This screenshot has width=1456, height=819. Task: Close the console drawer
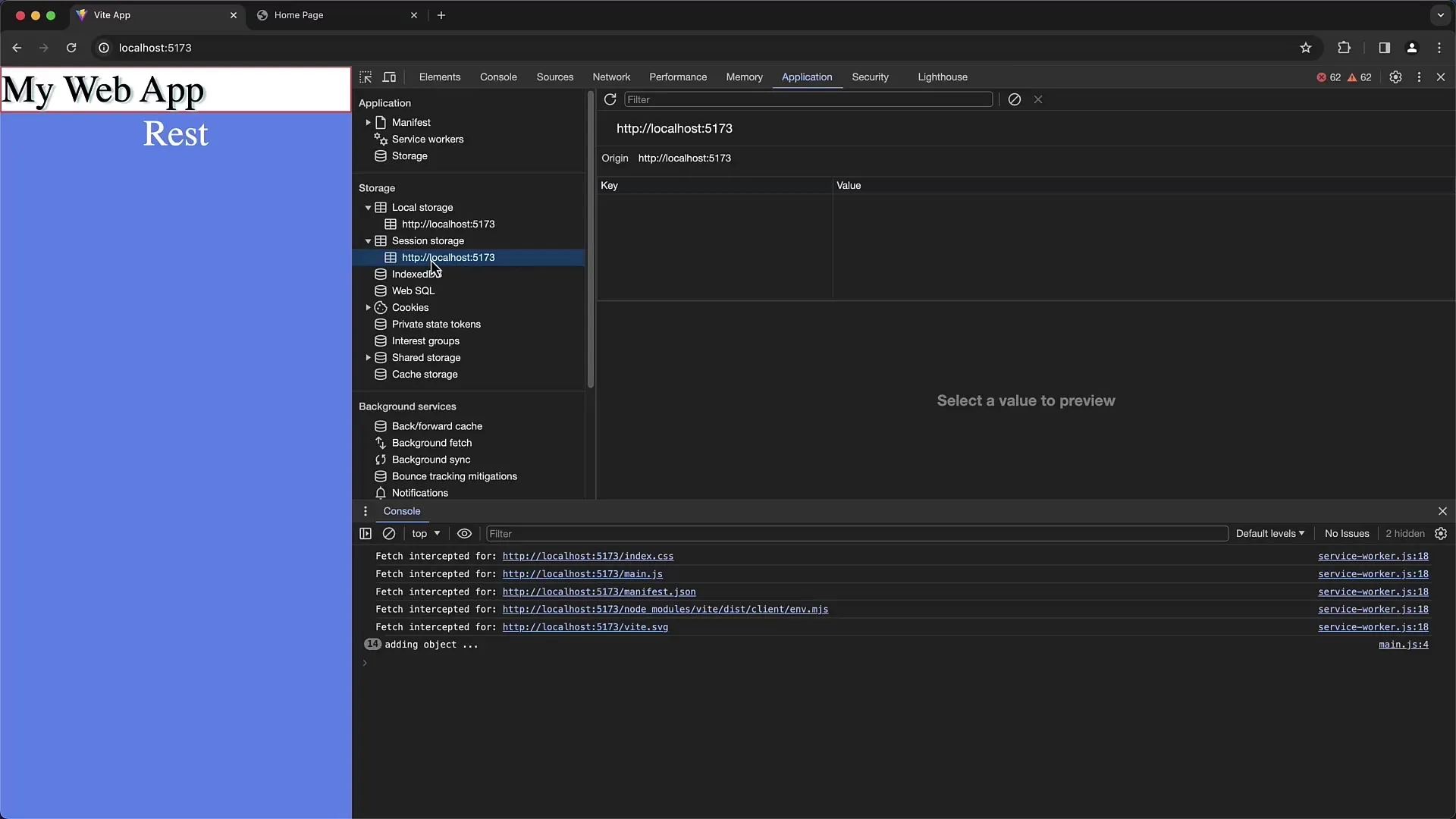[1442, 511]
